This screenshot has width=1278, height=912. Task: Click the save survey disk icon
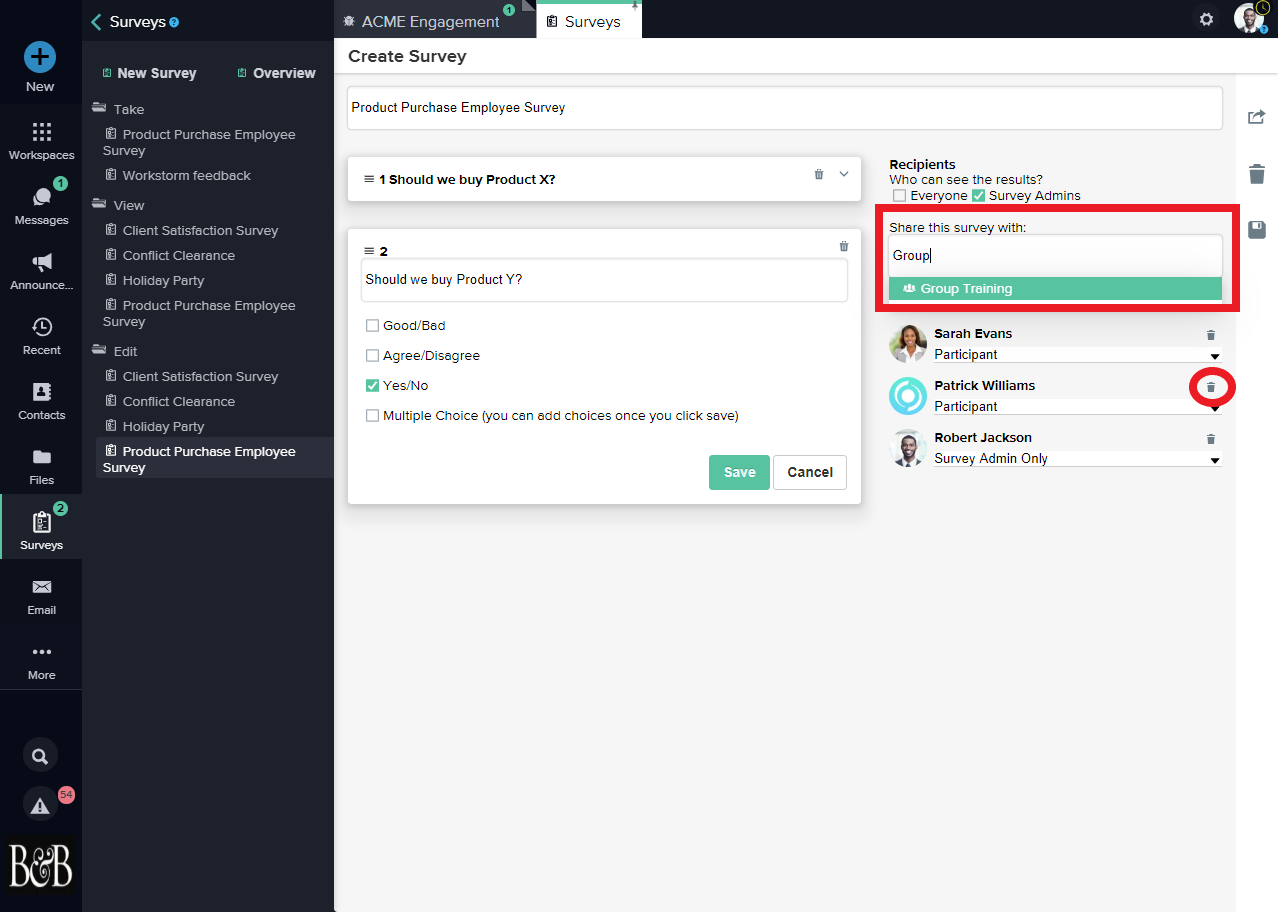tap(1257, 230)
